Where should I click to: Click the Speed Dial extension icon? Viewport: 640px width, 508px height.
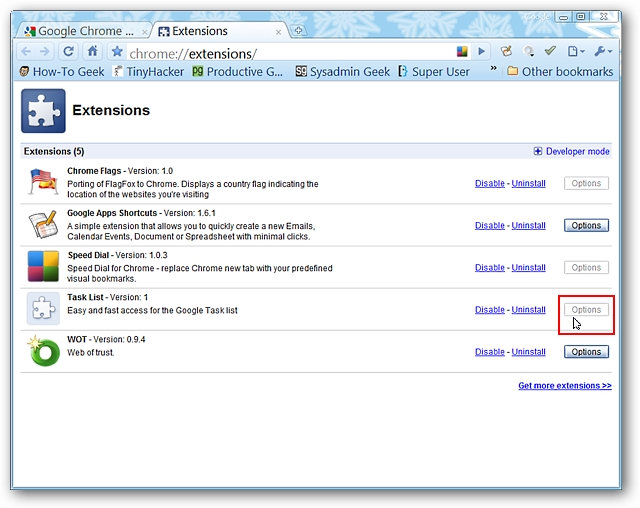[x=43, y=266]
